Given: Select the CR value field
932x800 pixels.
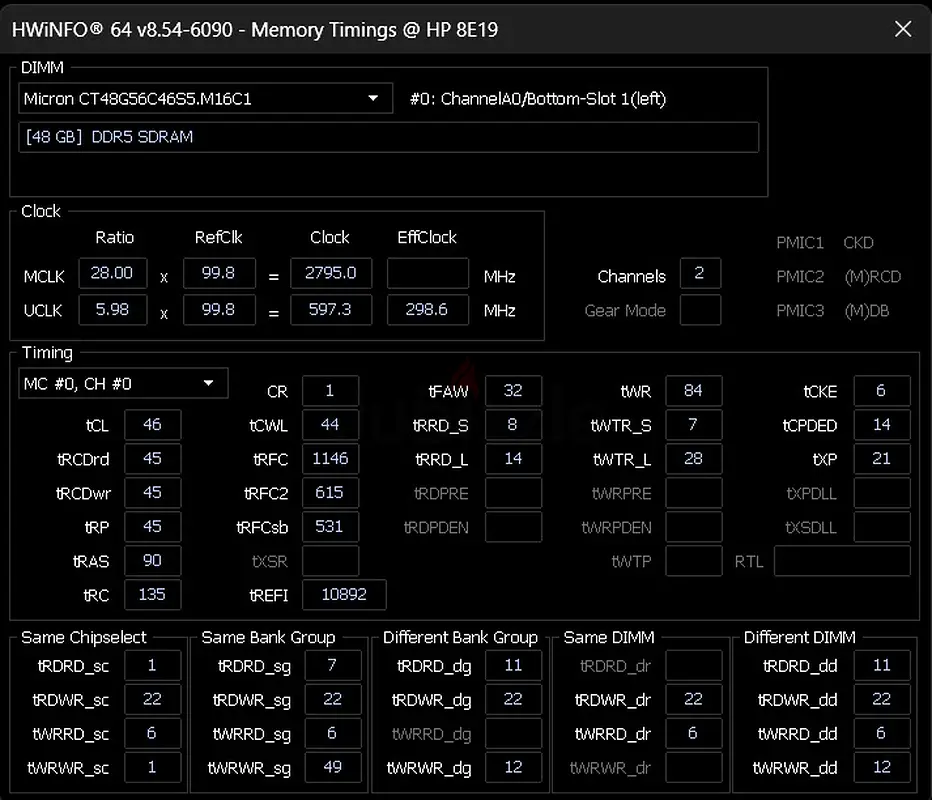Looking at the screenshot, I should tap(330, 391).
